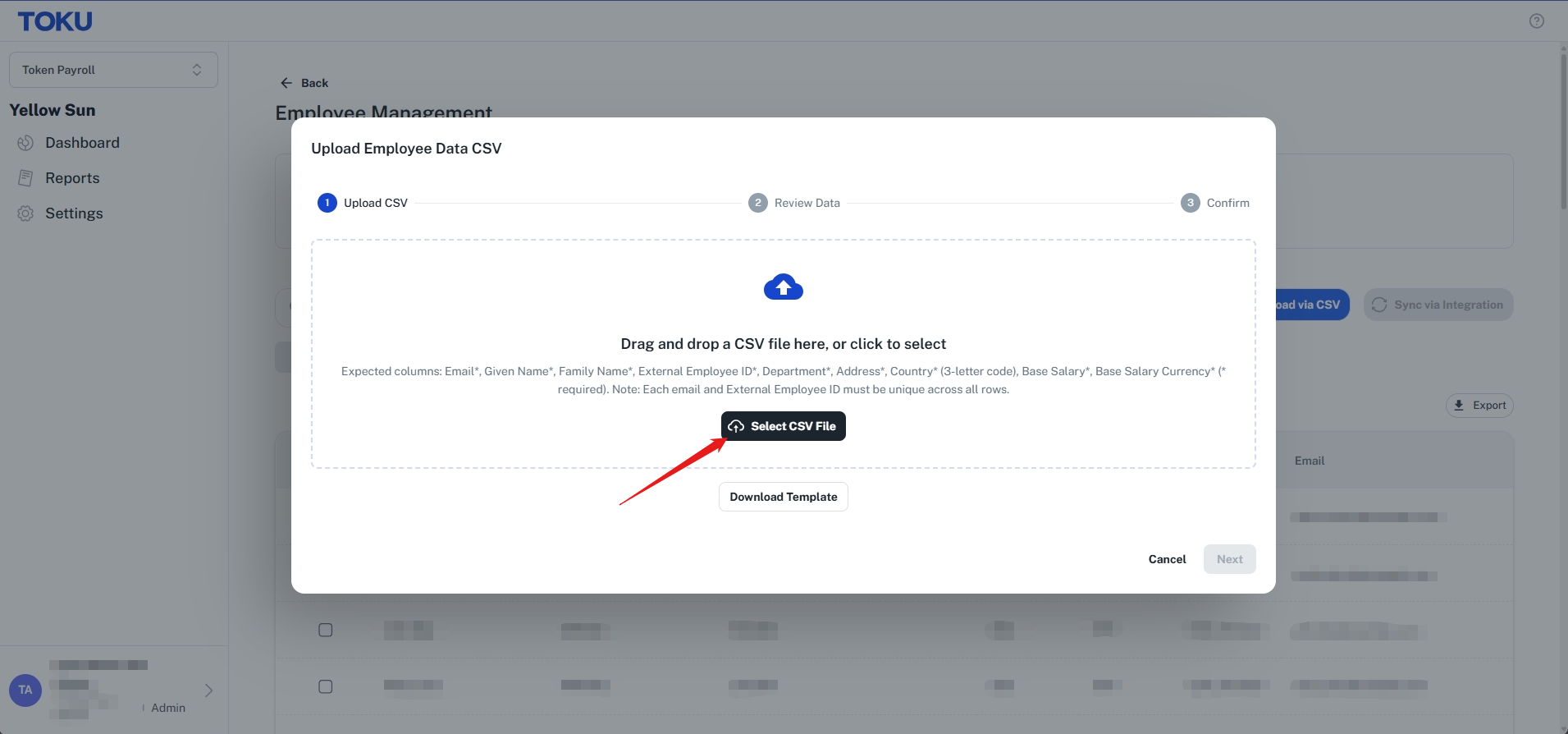Select the Upload CSV step
Screen dimensions: 1568x734
pyautogui.click(x=363, y=203)
